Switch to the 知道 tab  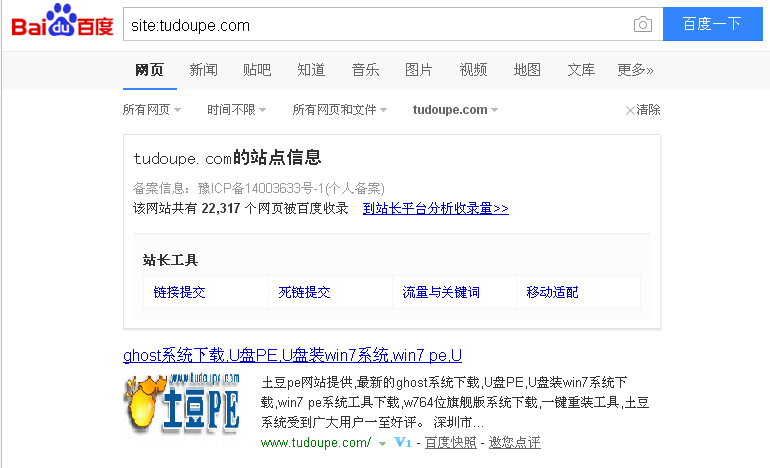click(x=311, y=70)
